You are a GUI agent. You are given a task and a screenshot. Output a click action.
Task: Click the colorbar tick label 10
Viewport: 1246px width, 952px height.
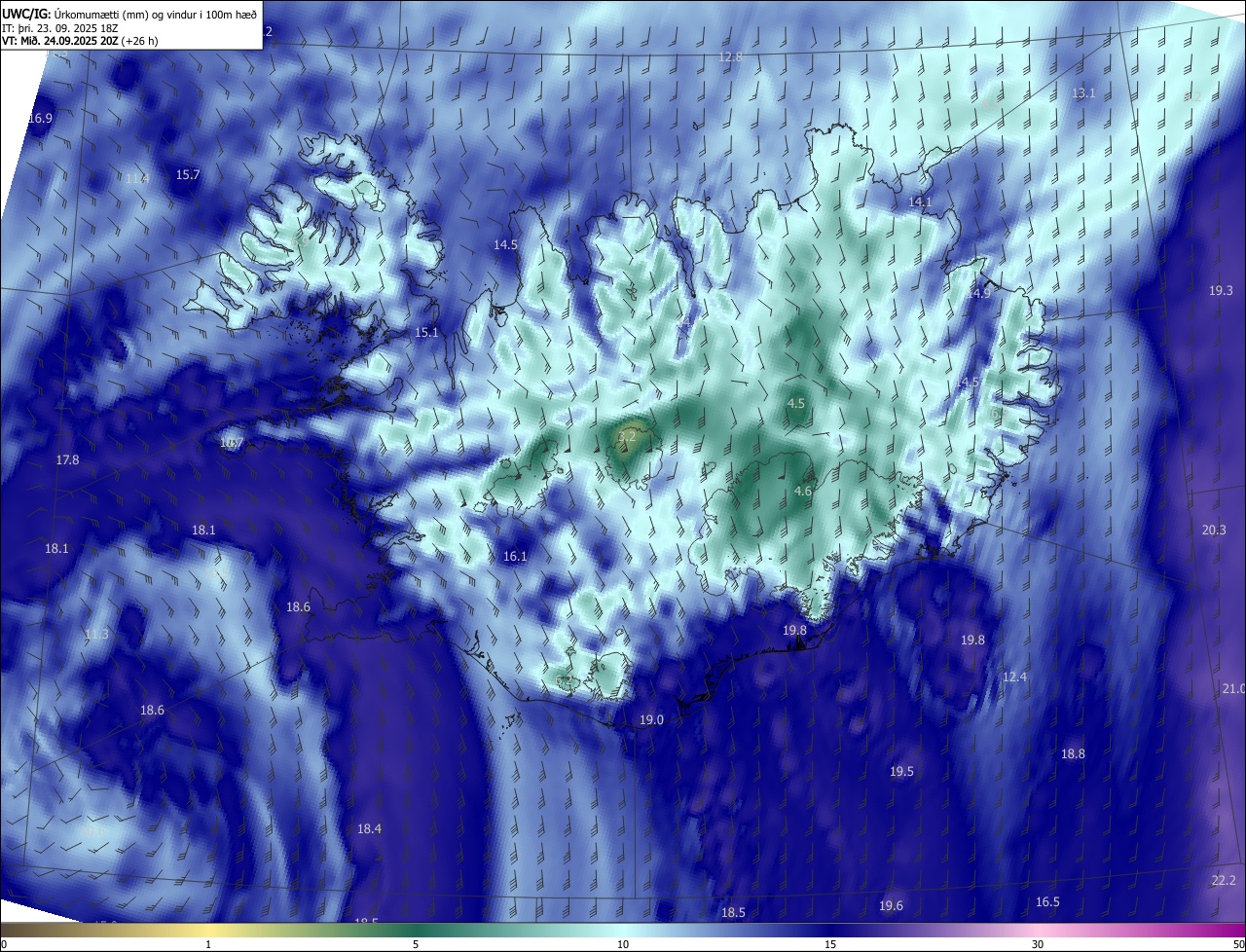[x=623, y=944]
